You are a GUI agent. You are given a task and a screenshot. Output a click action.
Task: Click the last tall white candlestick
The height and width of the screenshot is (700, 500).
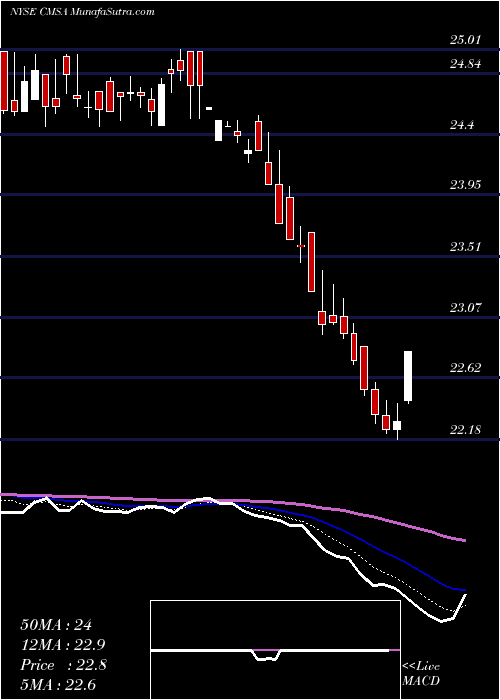coord(408,376)
